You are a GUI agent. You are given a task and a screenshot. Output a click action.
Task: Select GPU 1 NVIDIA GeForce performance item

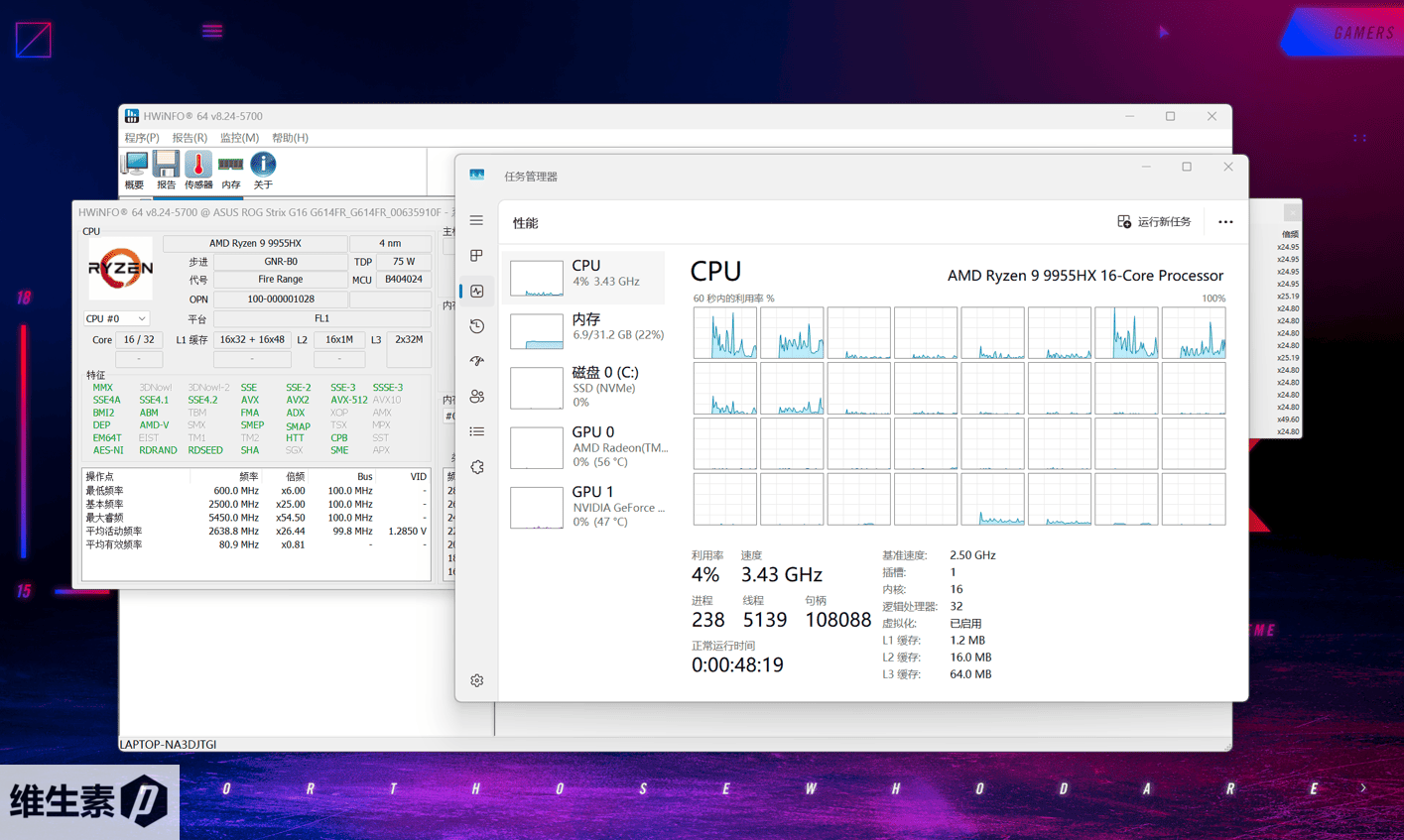585,506
